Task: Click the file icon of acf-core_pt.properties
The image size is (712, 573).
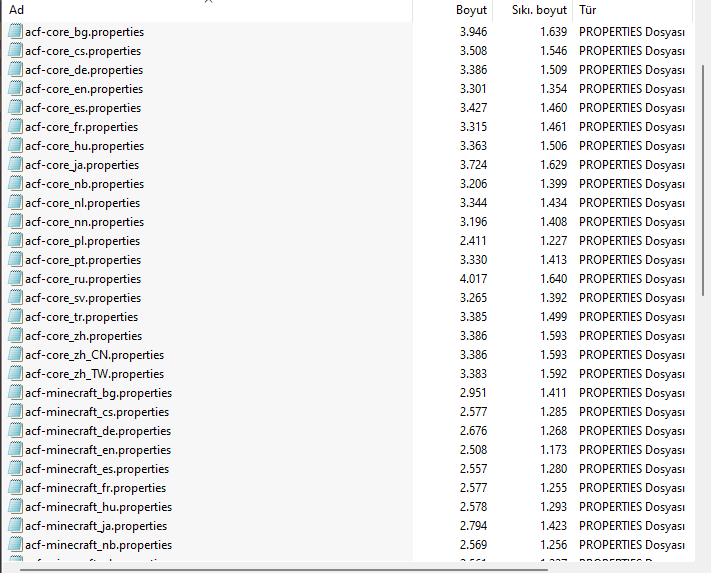Action: point(15,259)
